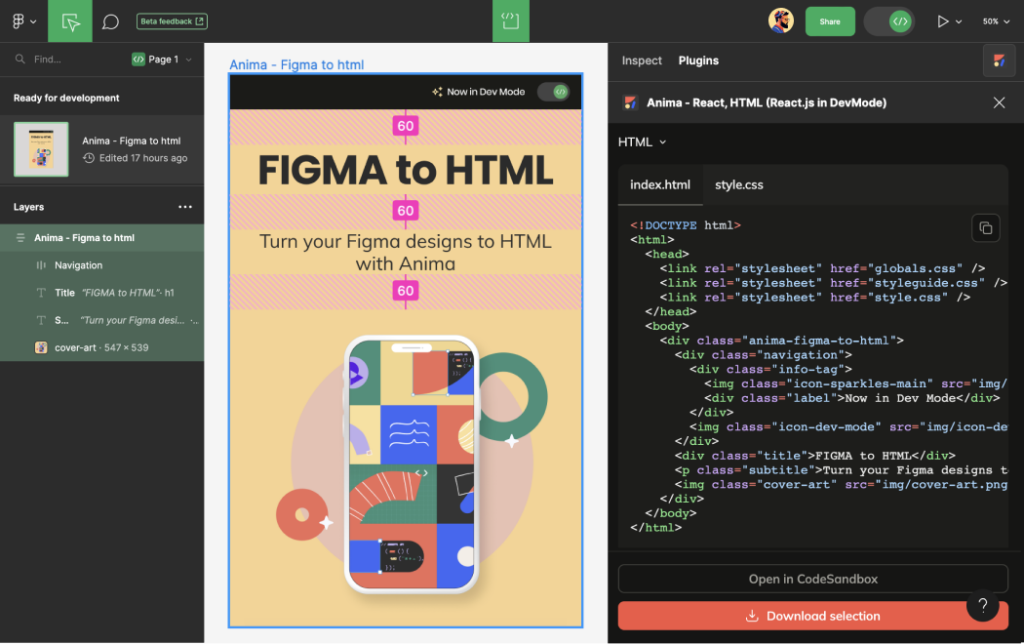
Task: Select the Move tool
Action: pyautogui.click(x=69, y=20)
